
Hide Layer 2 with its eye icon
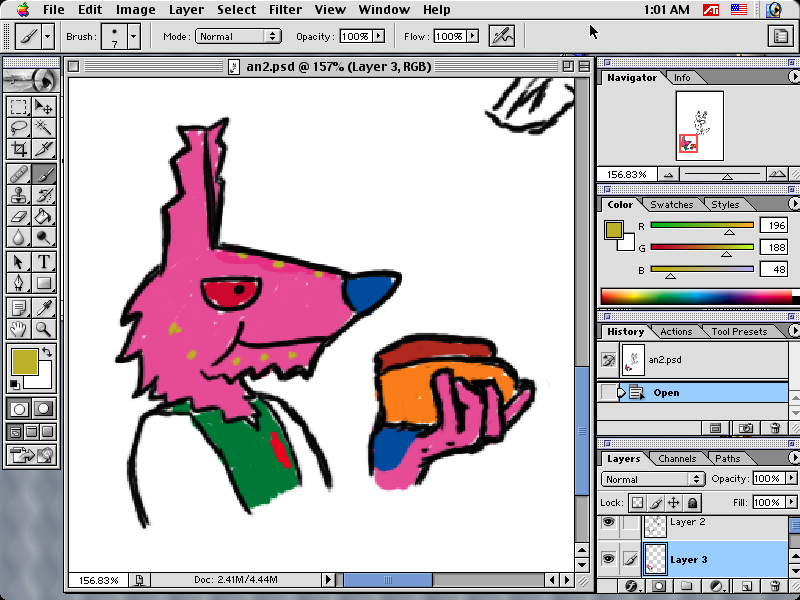coord(608,523)
